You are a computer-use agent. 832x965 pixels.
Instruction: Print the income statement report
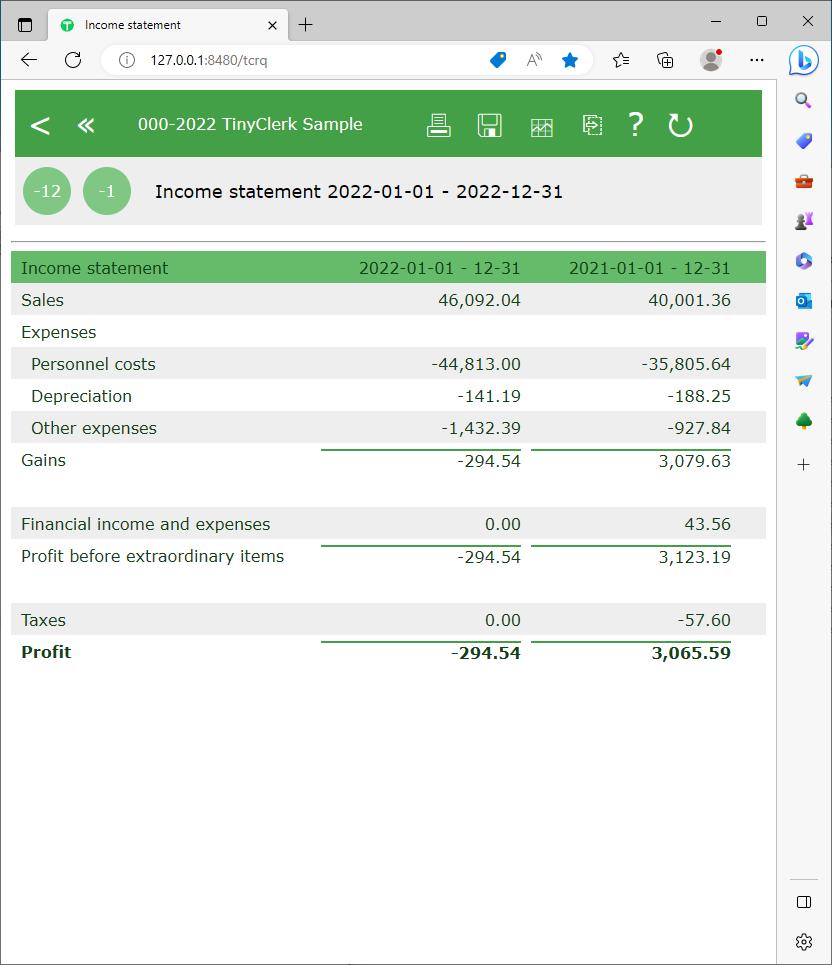coord(438,125)
